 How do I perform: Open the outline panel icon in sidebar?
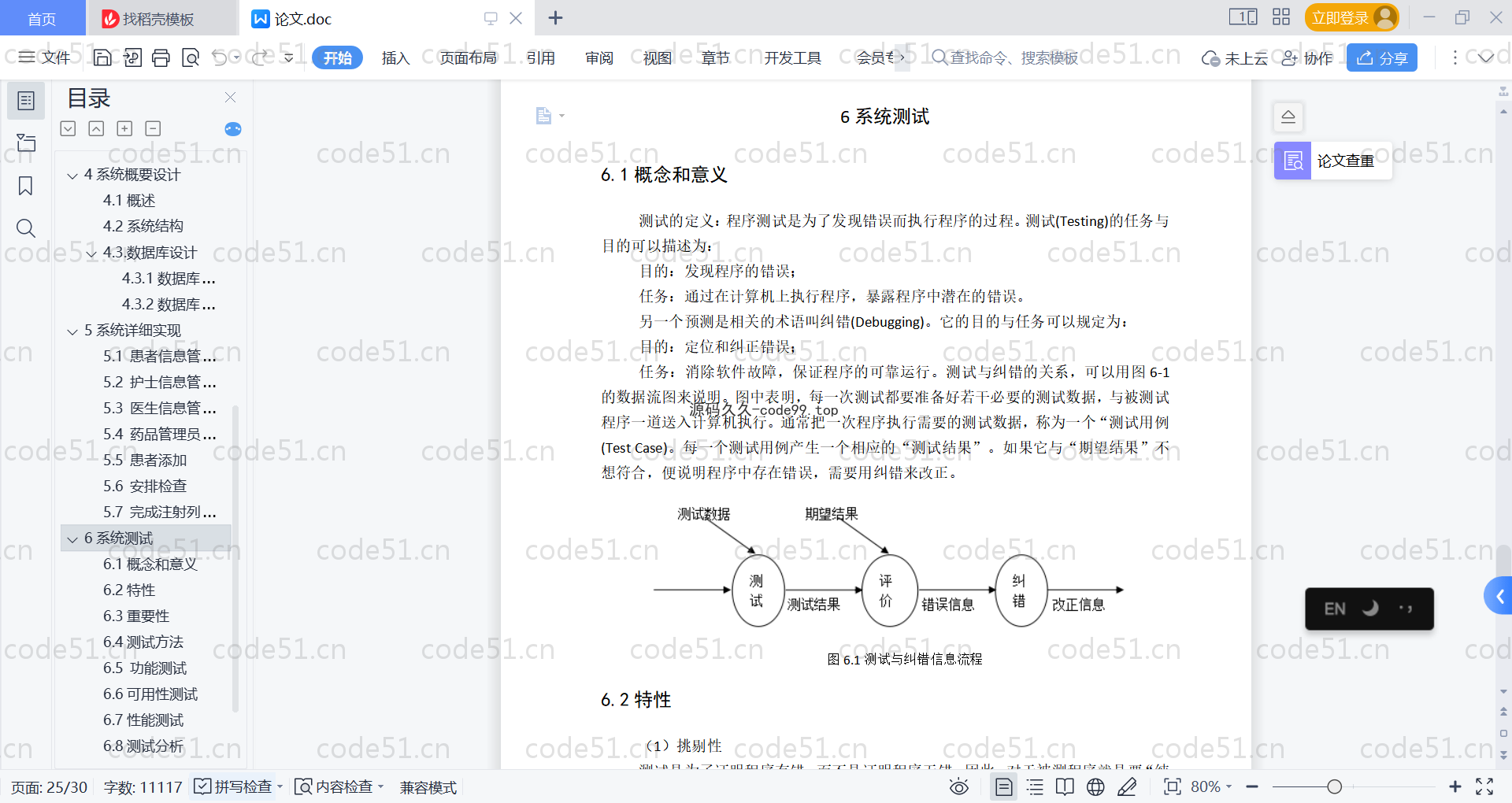pos(26,101)
